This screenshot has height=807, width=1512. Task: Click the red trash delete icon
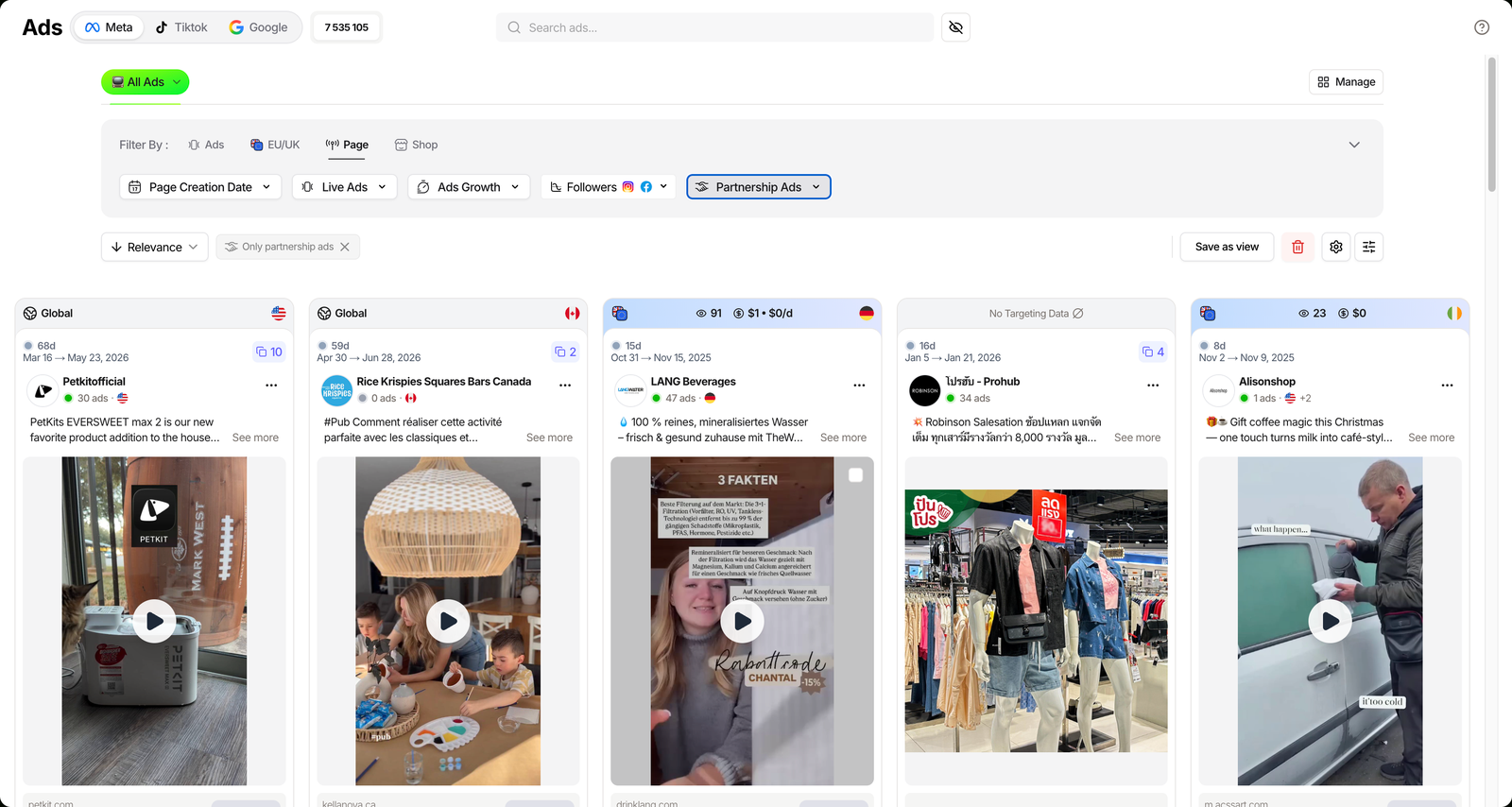coord(1297,247)
